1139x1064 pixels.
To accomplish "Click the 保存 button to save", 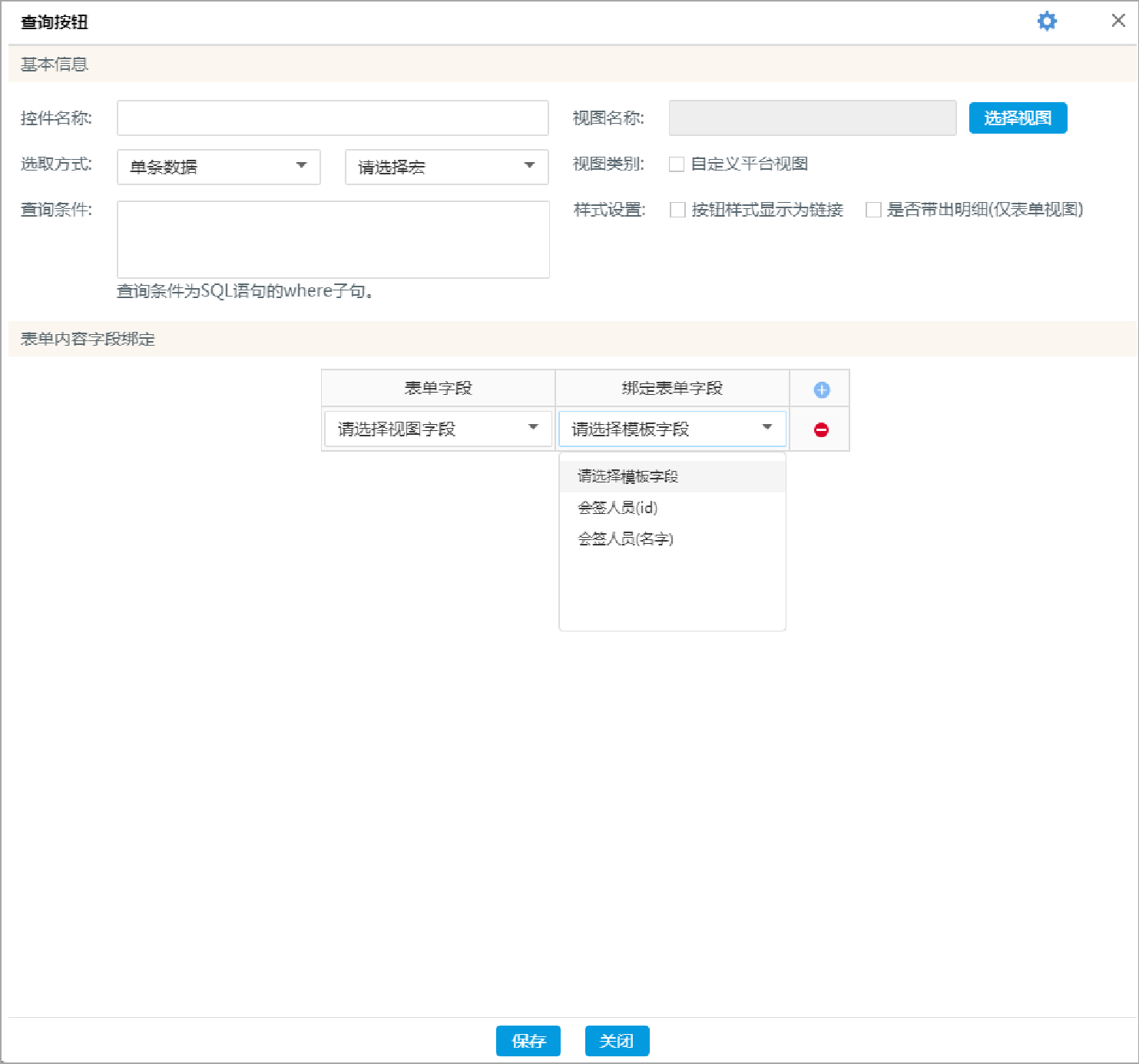I will 528,1042.
